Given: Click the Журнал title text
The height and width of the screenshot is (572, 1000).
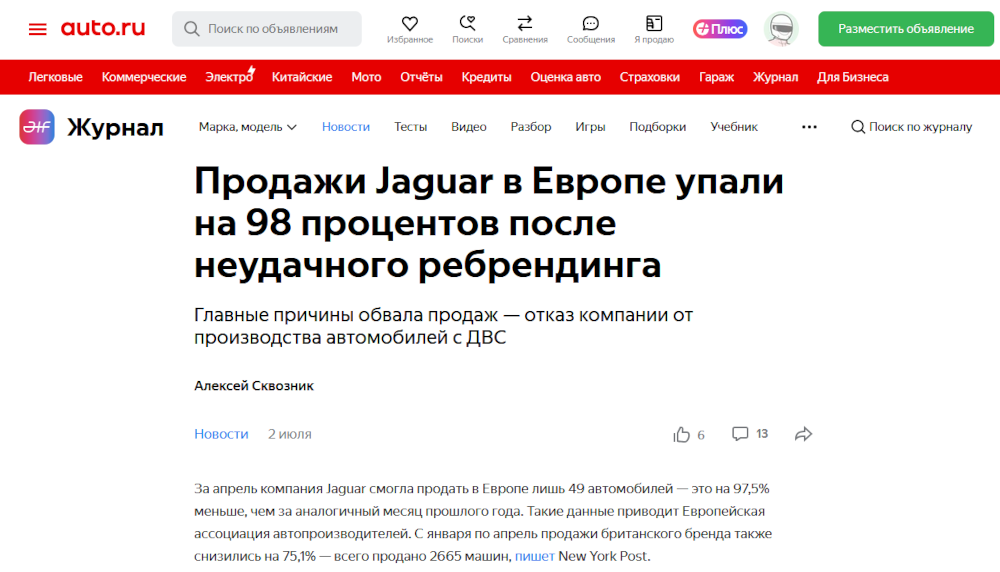Looking at the screenshot, I should pyautogui.click(x=115, y=128).
